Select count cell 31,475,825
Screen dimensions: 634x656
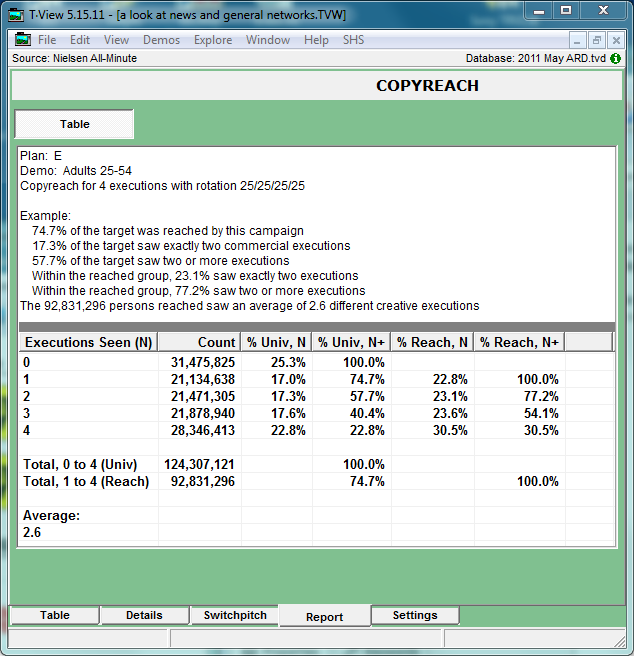[x=200, y=362]
